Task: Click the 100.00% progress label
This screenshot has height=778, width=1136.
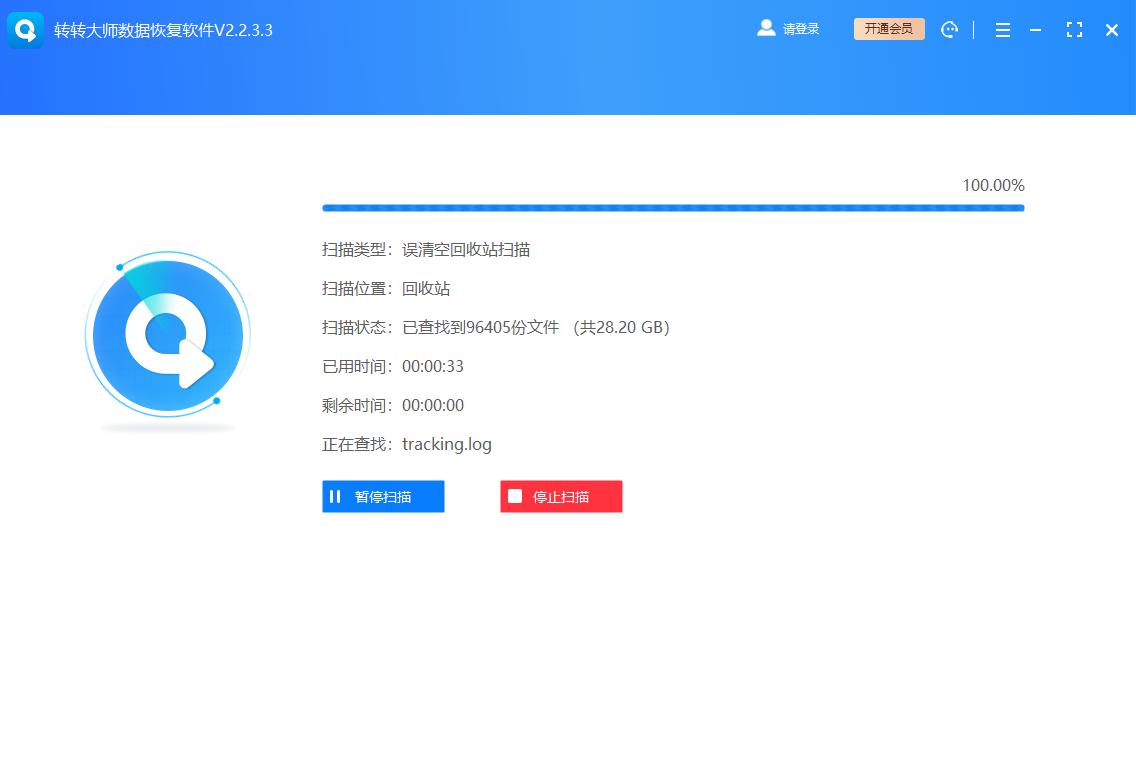Action: pos(993,185)
